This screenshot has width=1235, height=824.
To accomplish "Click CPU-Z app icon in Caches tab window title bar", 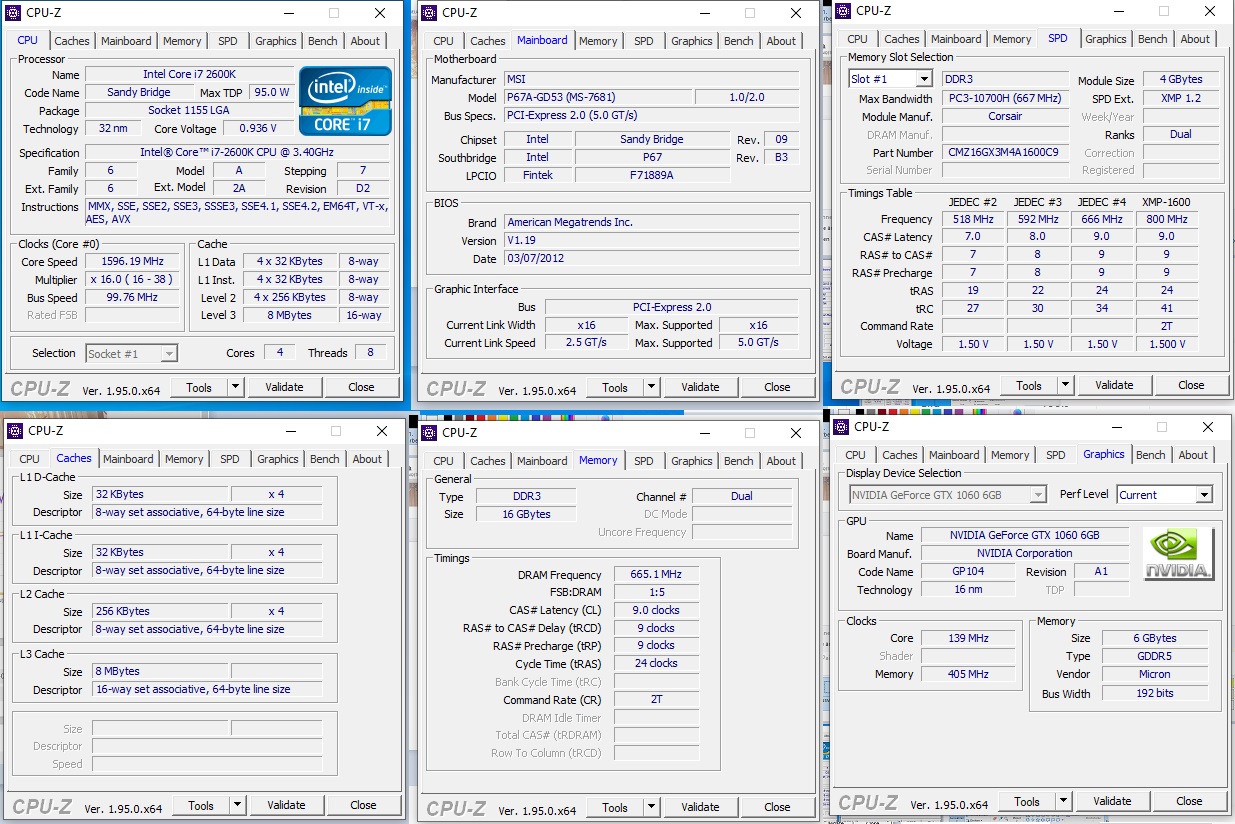I will click(x=13, y=431).
